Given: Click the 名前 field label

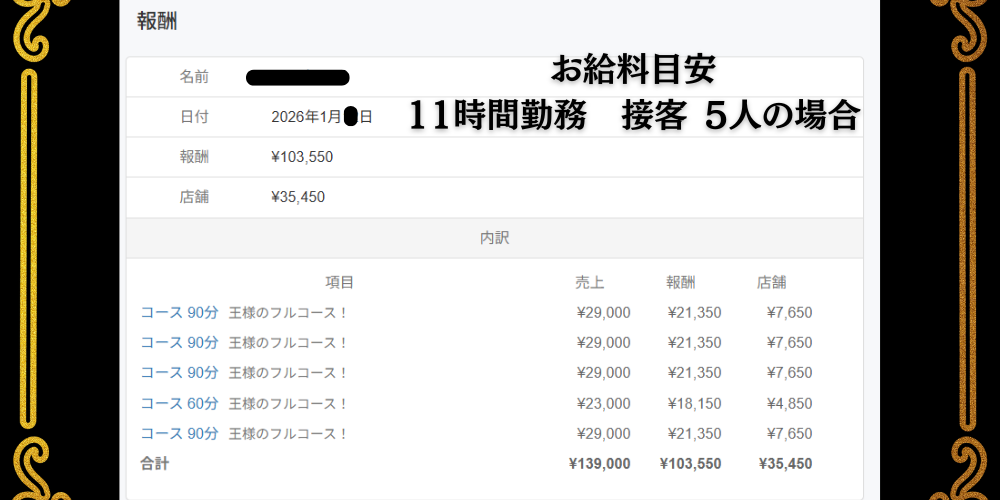Looking at the screenshot, I should [194, 77].
